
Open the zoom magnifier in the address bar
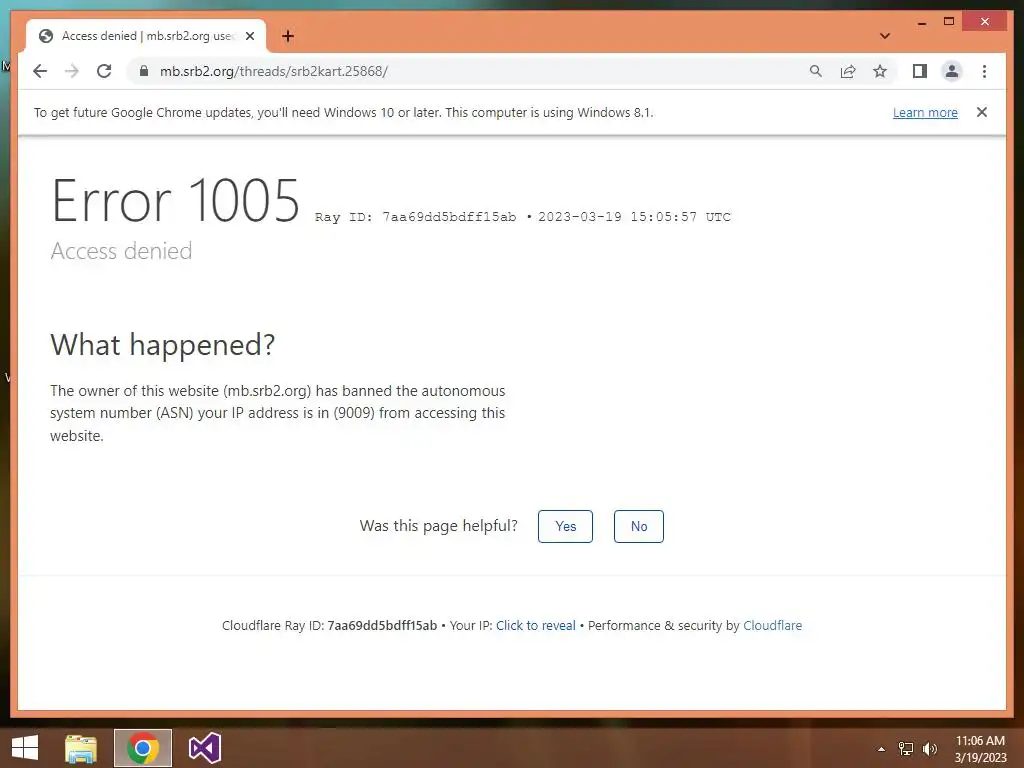click(x=816, y=71)
